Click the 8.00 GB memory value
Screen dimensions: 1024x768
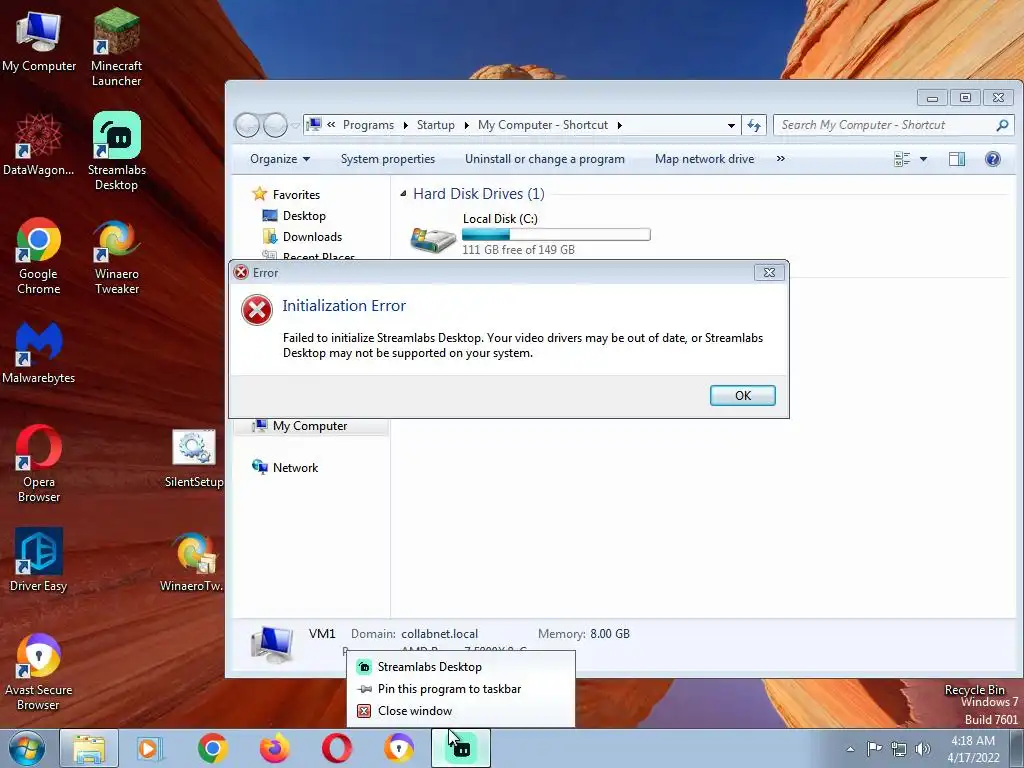point(610,633)
